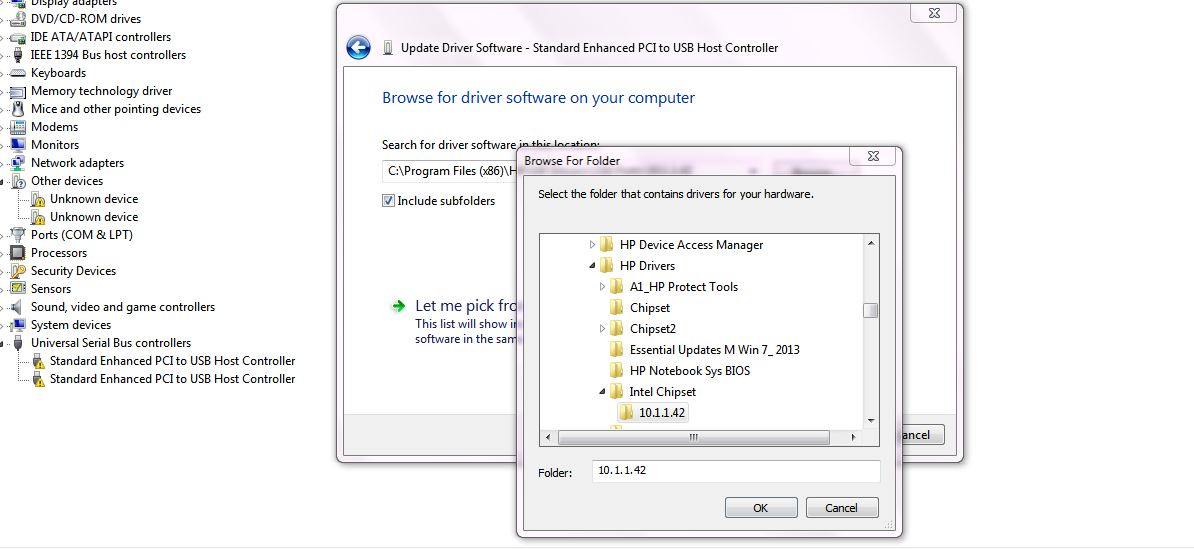Select the A1_HP Protect Tools folder

(684, 287)
